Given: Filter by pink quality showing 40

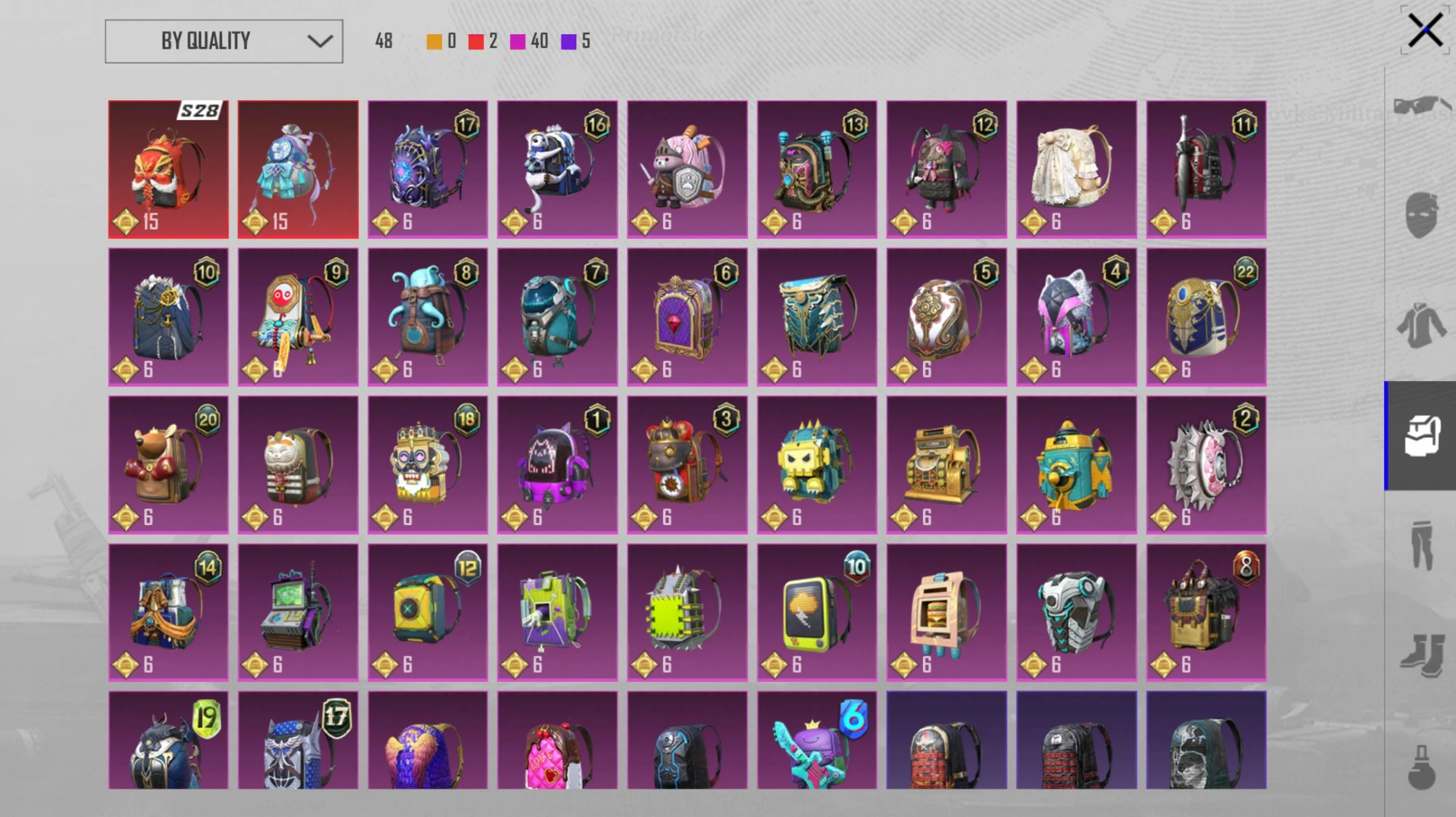Looking at the screenshot, I should point(518,42).
